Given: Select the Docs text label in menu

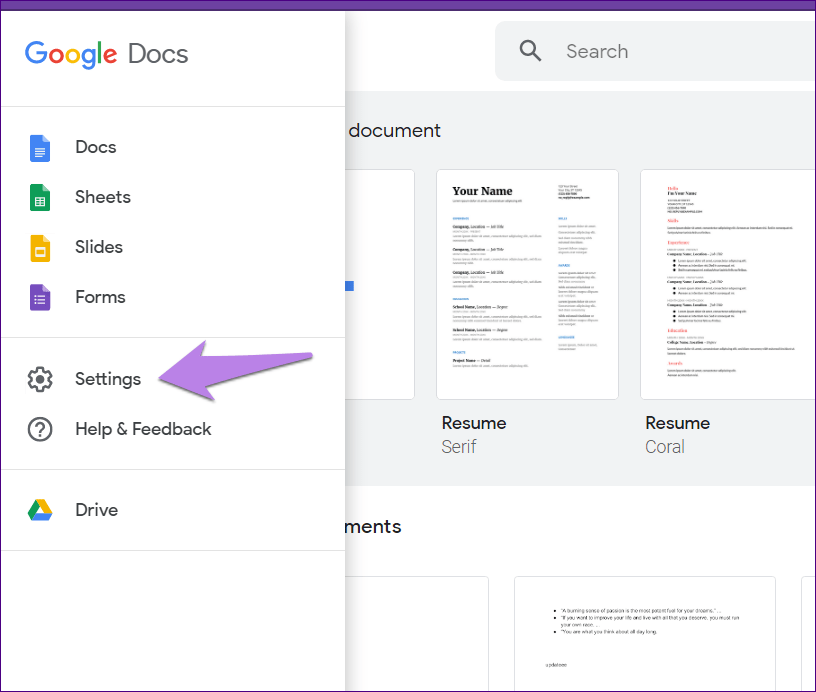Looking at the screenshot, I should point(96,148).
